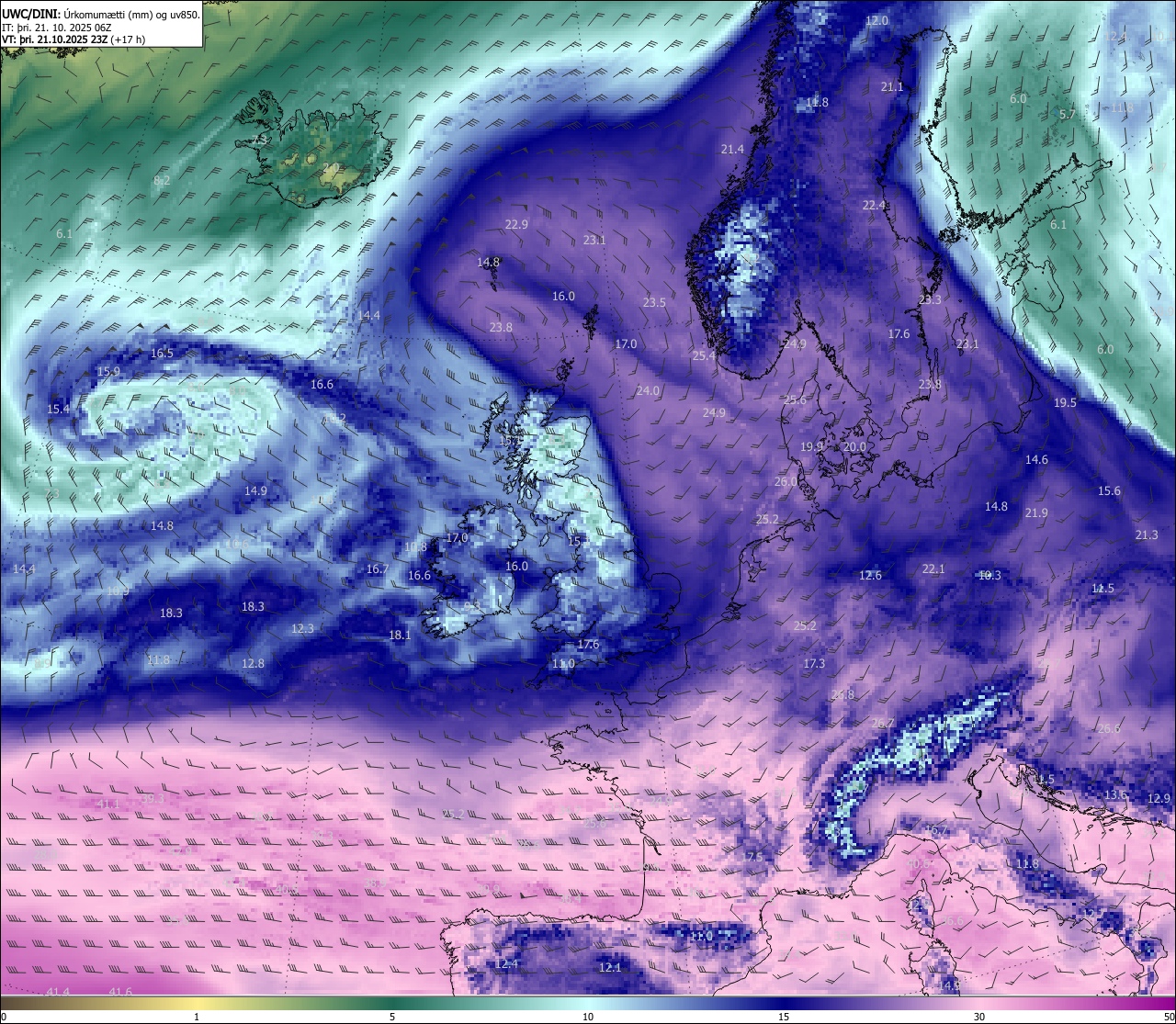Click the map value 26.0
The height and width of the screenshot is (1024, 1176).
tap(786, 482)
